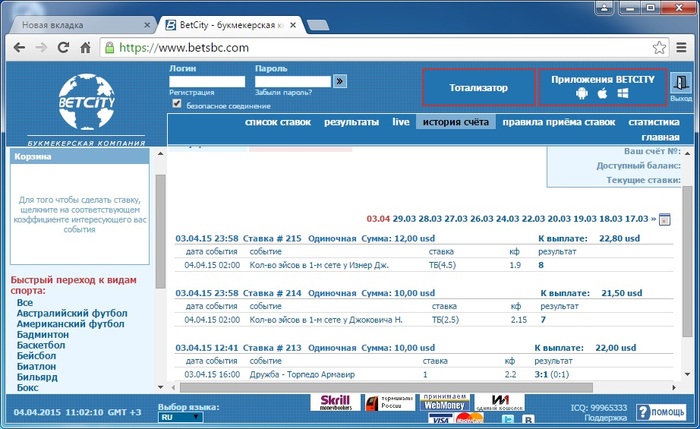The image size is (700, 429).
Task: Select date 29.03 in history
Action: pyautogui.click(x=404, y=219)
